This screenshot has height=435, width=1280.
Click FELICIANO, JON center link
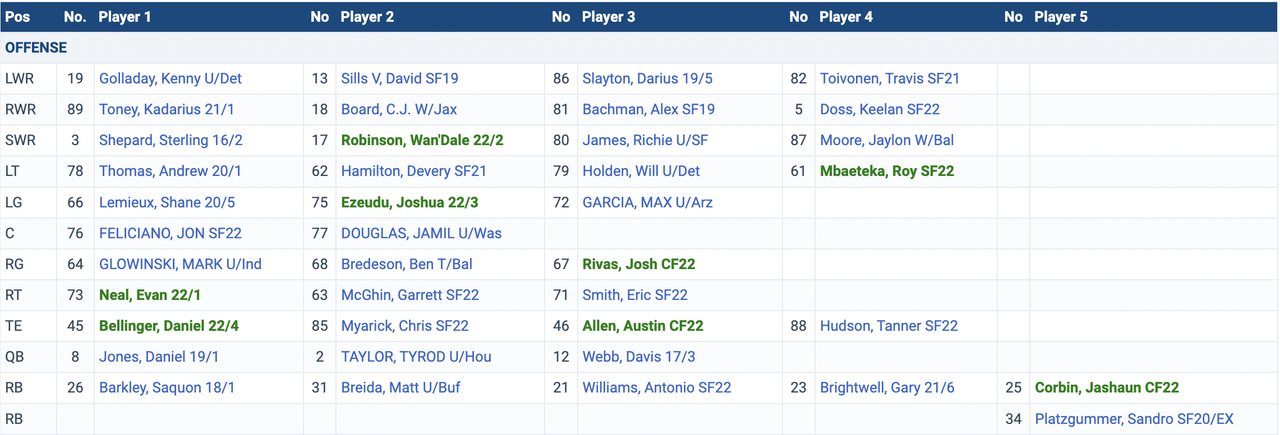tap(170, 233)
